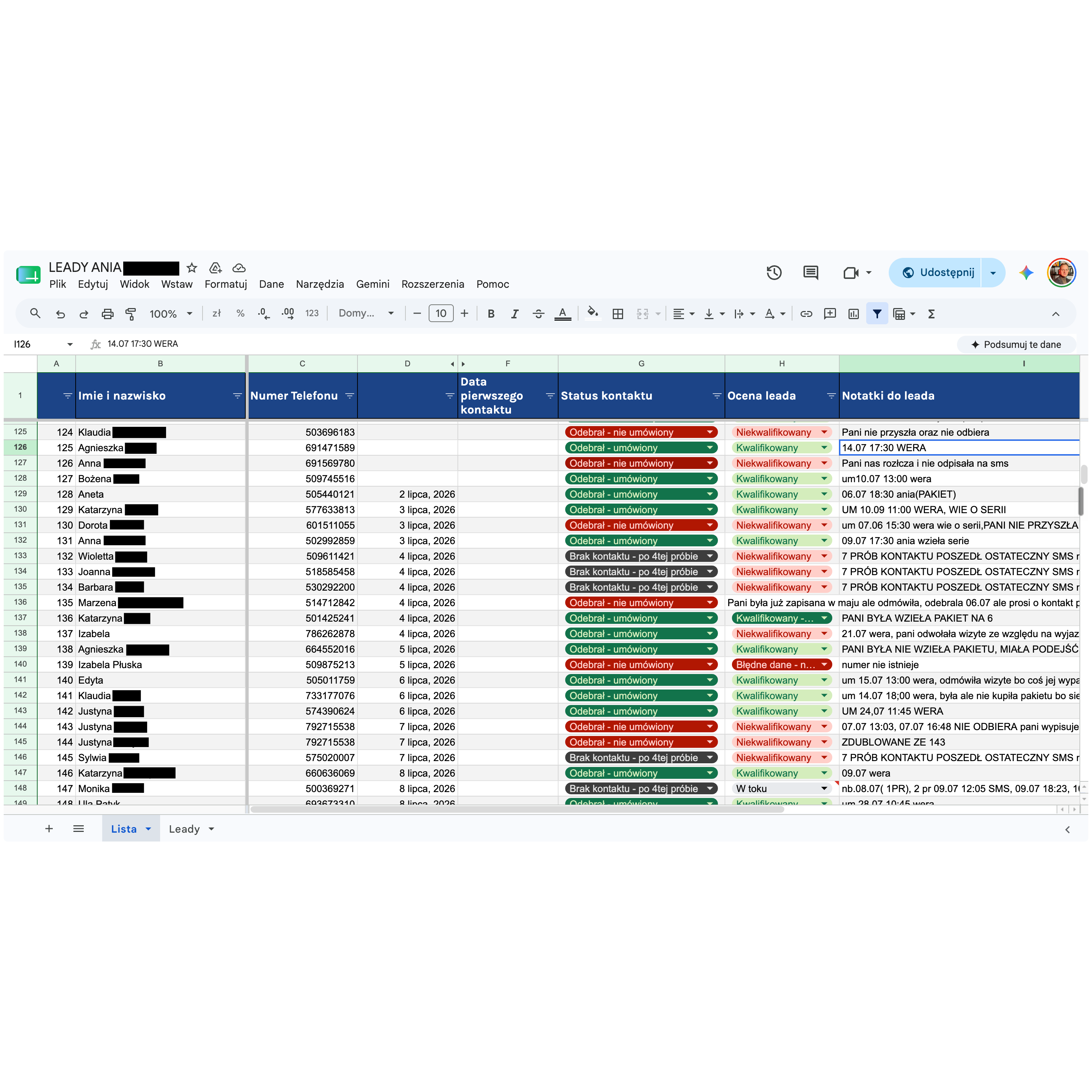Star the LEADY ANIA document
Image resolution: width=1092 pixels, height=1092 pixels.
pyautogui.click(x=191, y=268)
